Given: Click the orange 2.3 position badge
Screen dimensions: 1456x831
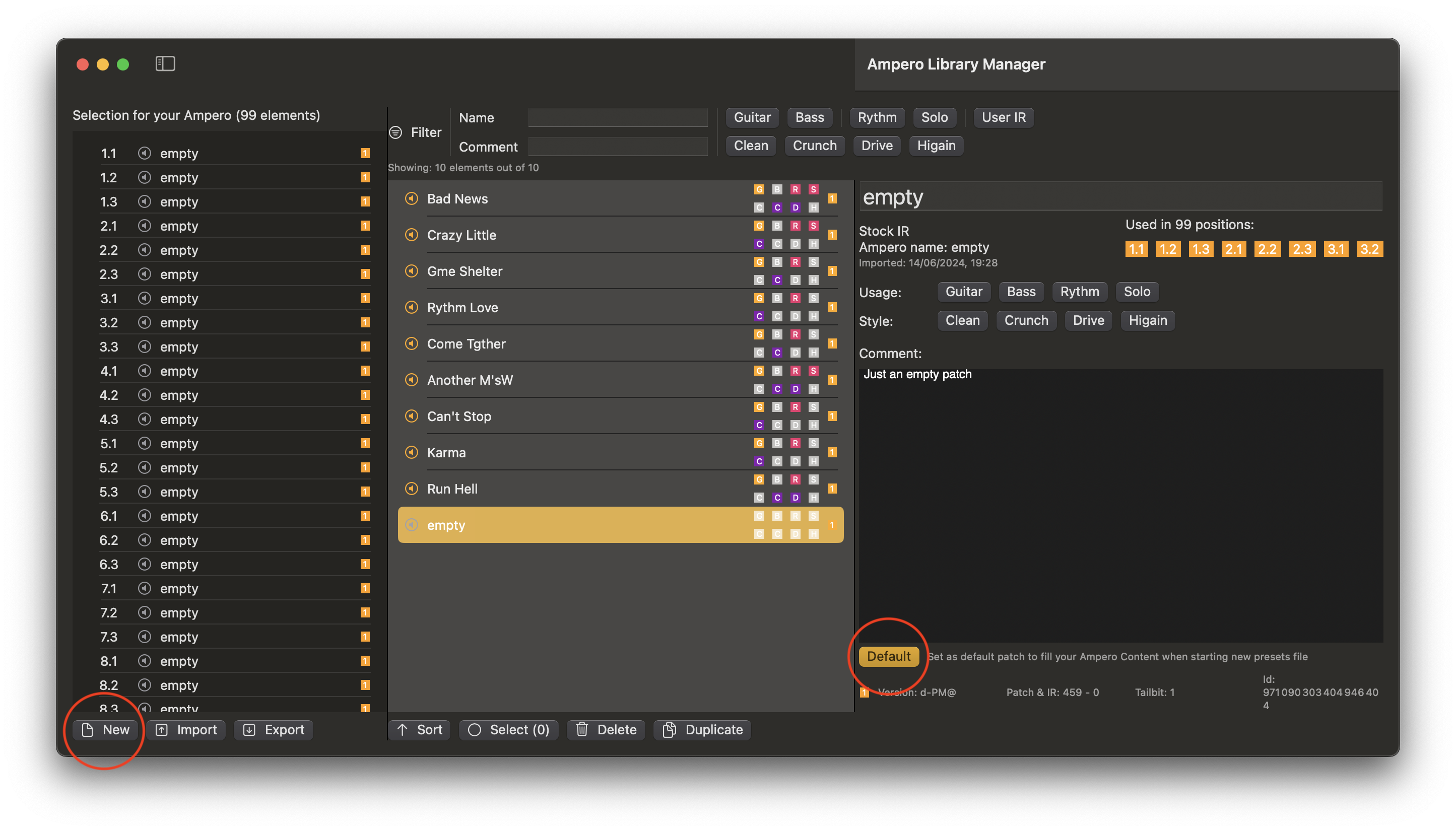Looking at the screenshot, I should point(1302,249).
